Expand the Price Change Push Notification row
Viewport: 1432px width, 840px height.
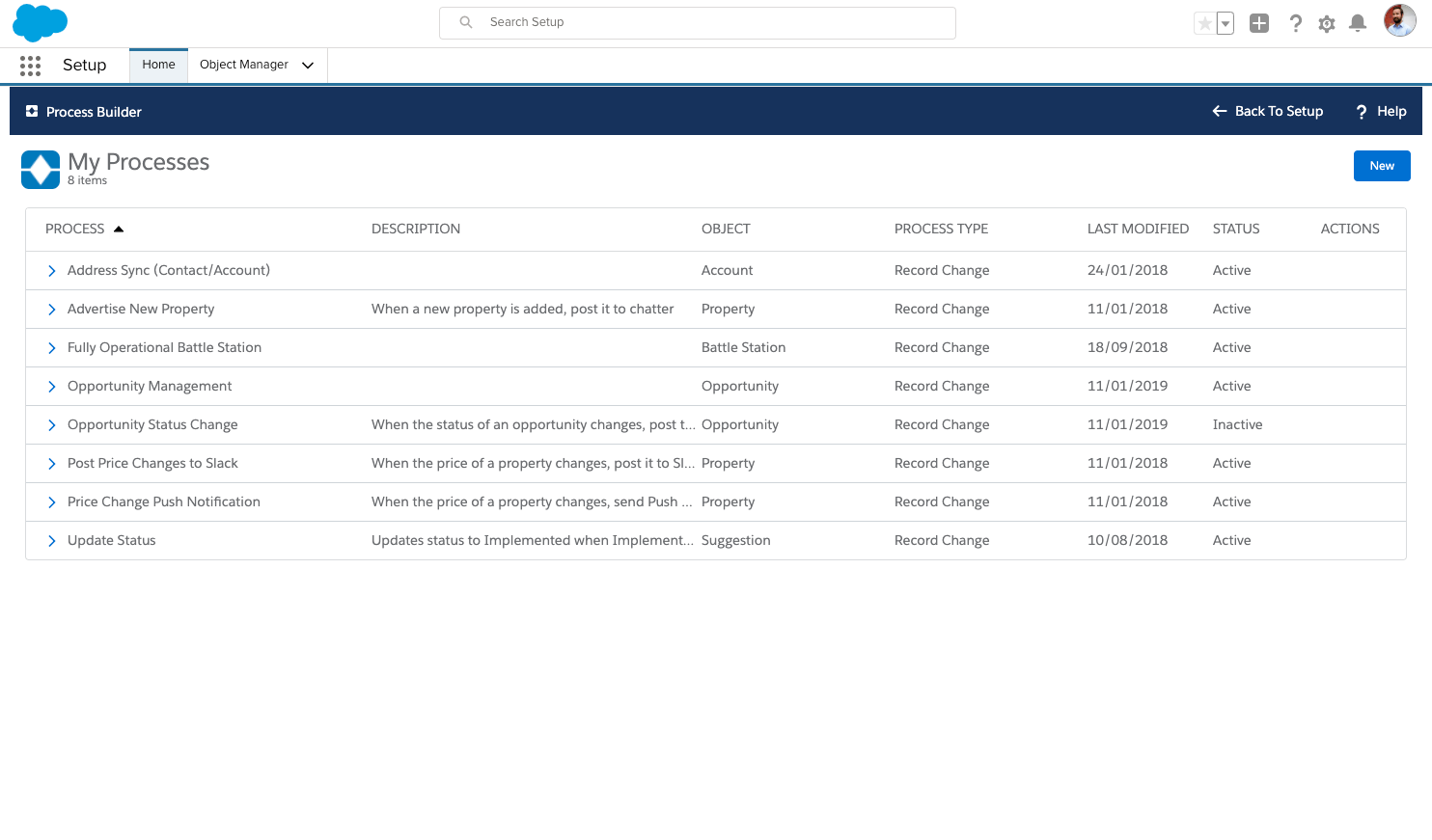click(51, 502)
